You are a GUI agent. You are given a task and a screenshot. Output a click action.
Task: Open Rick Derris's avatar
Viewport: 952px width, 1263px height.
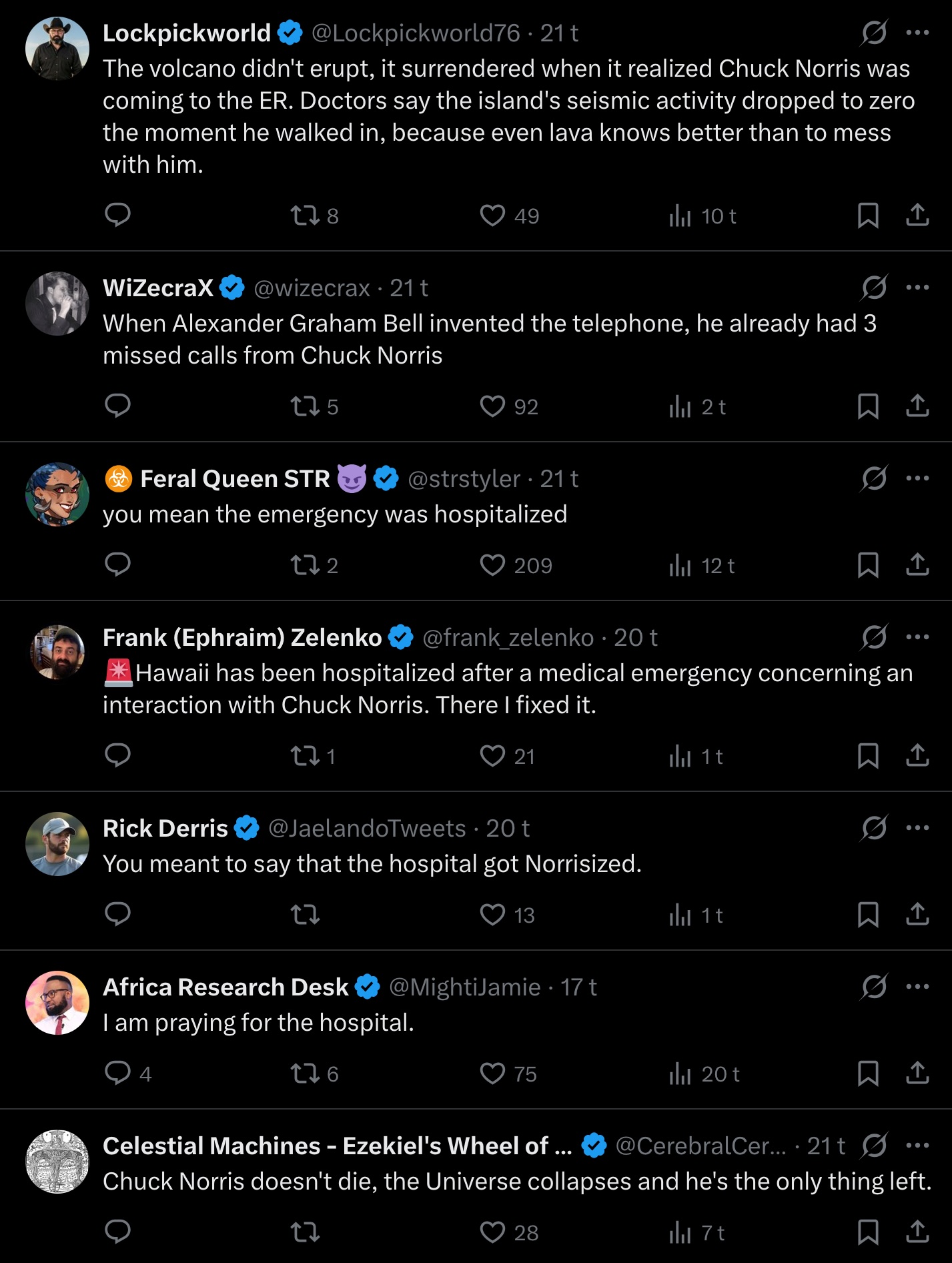[x=57, y=844]
